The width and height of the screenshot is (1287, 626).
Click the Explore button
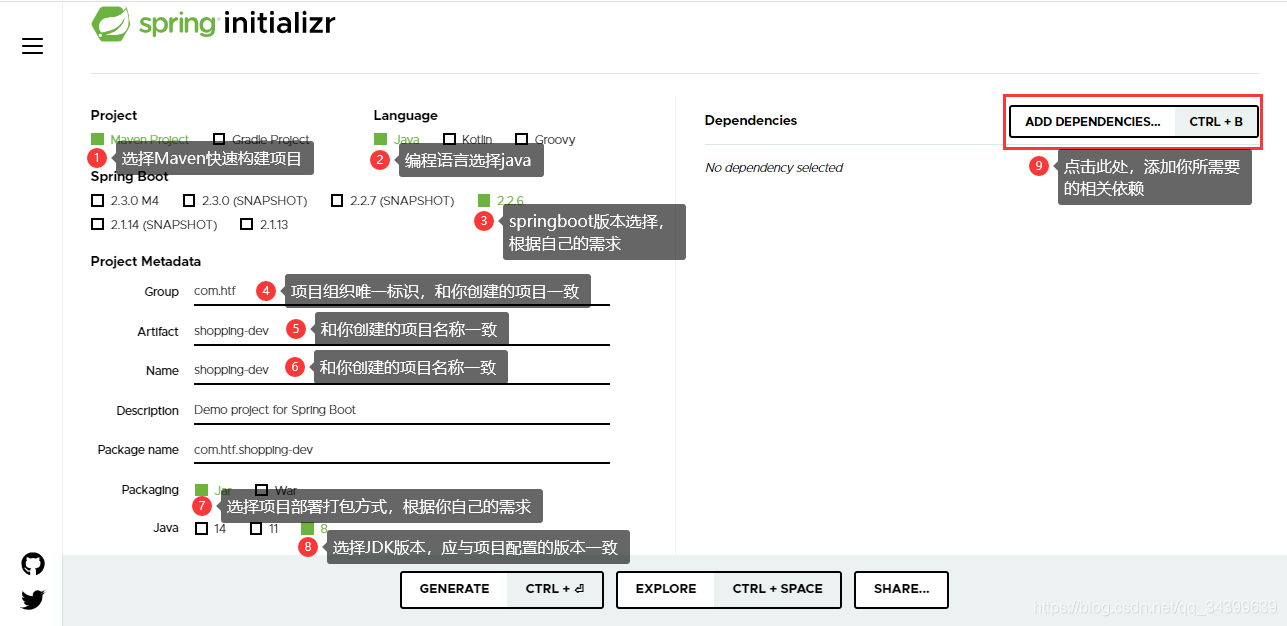click(x=729, y=589)
